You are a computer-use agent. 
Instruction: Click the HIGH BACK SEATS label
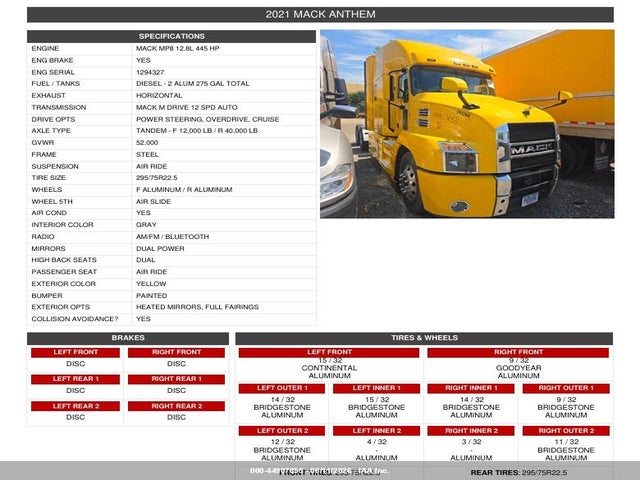pyautogui.click(x=64, y=260)
